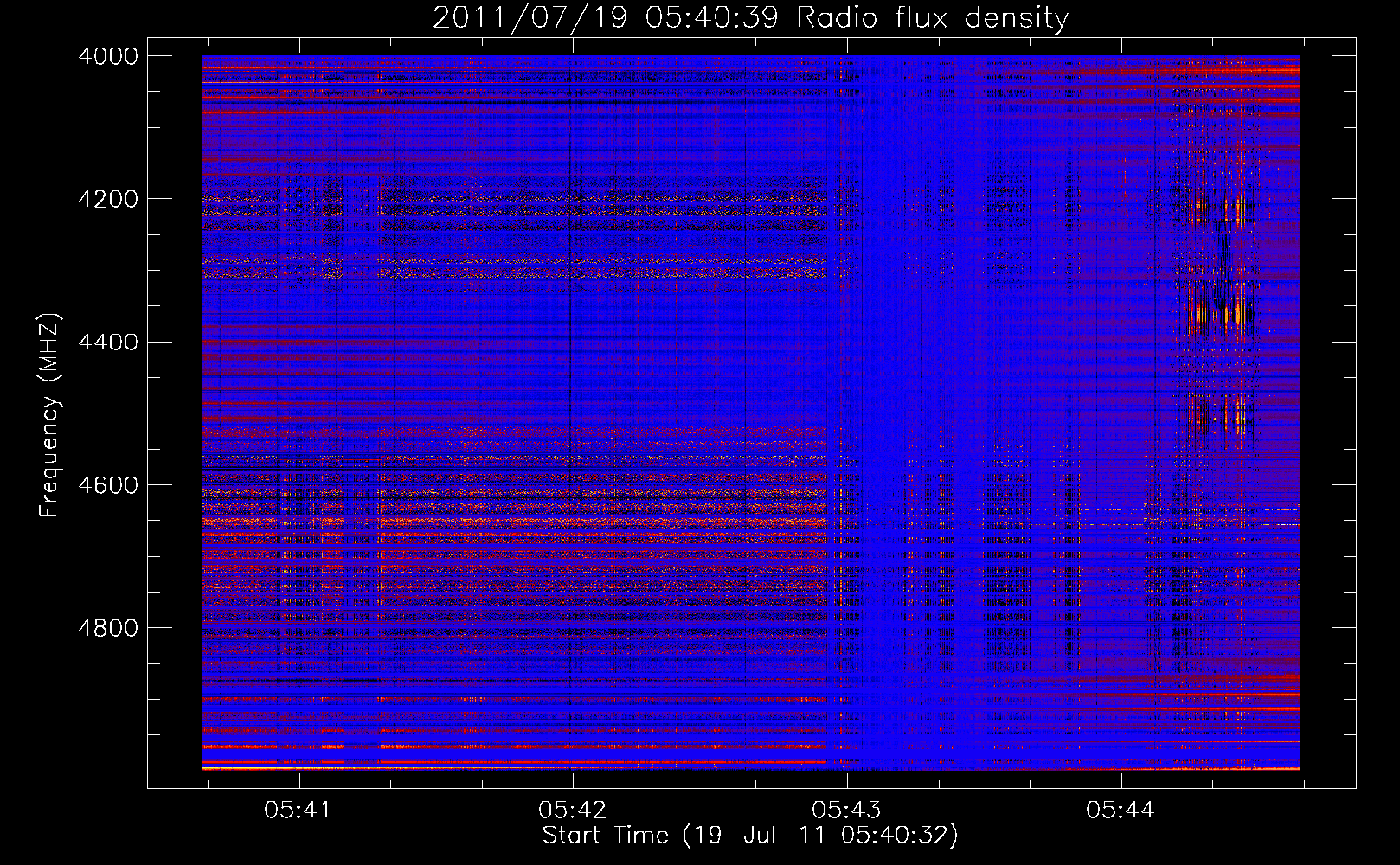Click the 4000 frequency tick label
The width and height of the screenshot is (1400, 865).
108,56
